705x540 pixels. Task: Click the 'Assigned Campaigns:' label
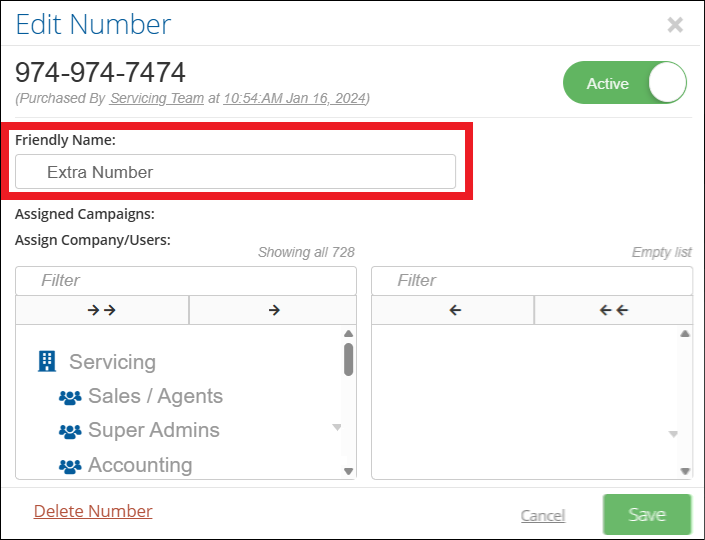(85, 214)
